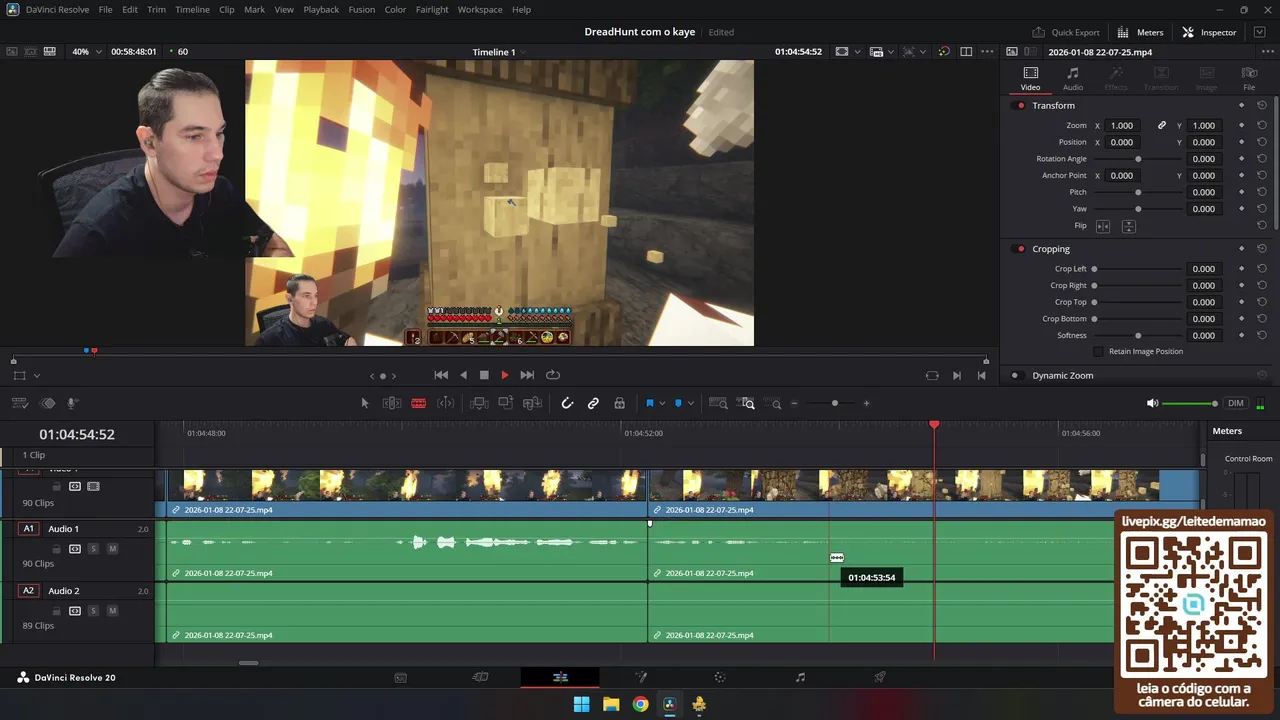Toggle Cropping section enable switch
Image resolution: width=1280 pixels, height=720 pixels.
point(1020,249)
